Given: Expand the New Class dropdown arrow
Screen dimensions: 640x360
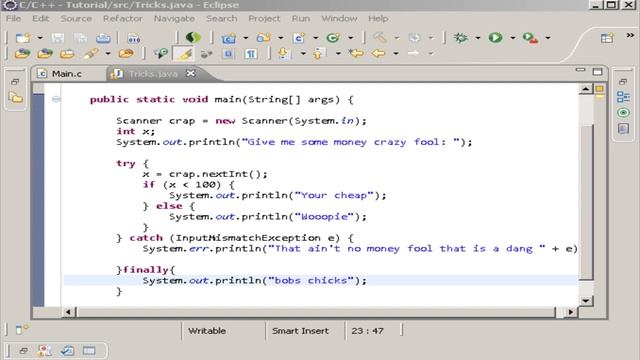Looking at the screenshot, I should (x=350, y=38).
